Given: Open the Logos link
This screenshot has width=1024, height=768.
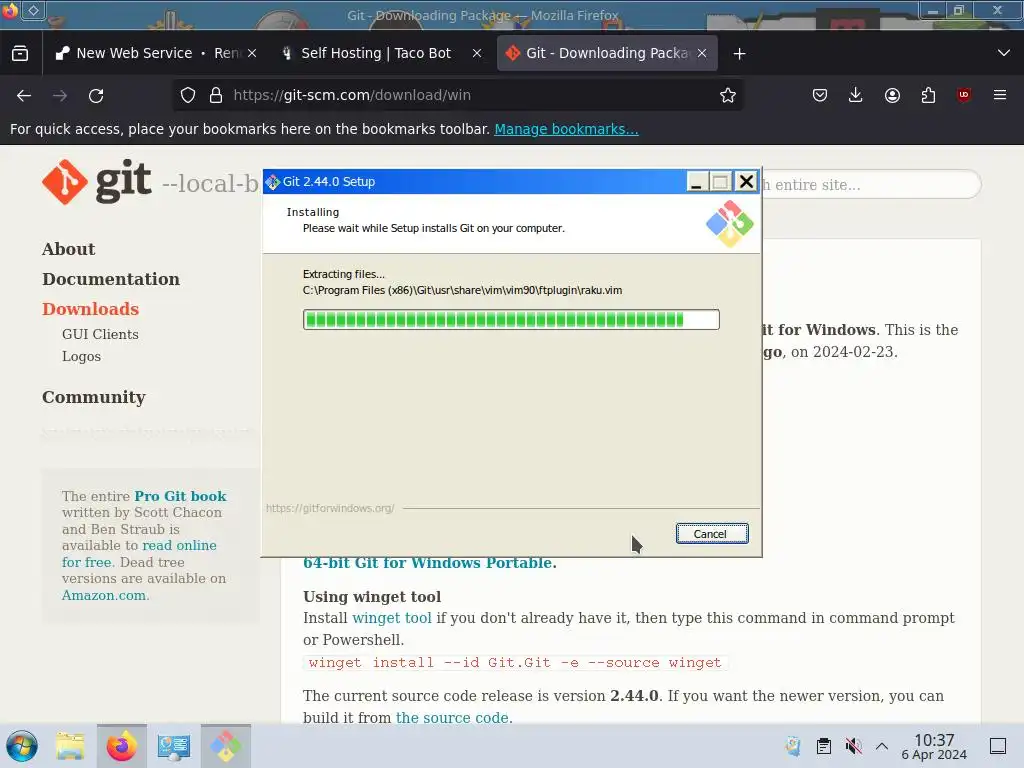Looking at the screenshot, I should 81,357.
